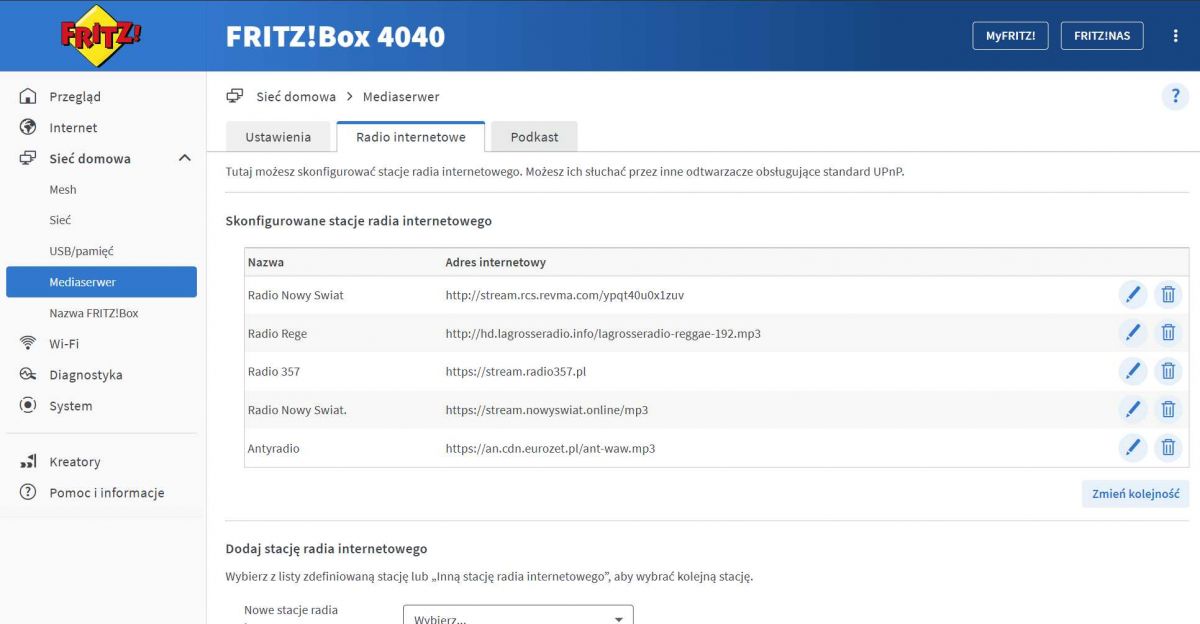This screenshot has height=624, width=1200.
Task: Delete the nowyswiat.online station entry
Action: (x=1167, y=409)
